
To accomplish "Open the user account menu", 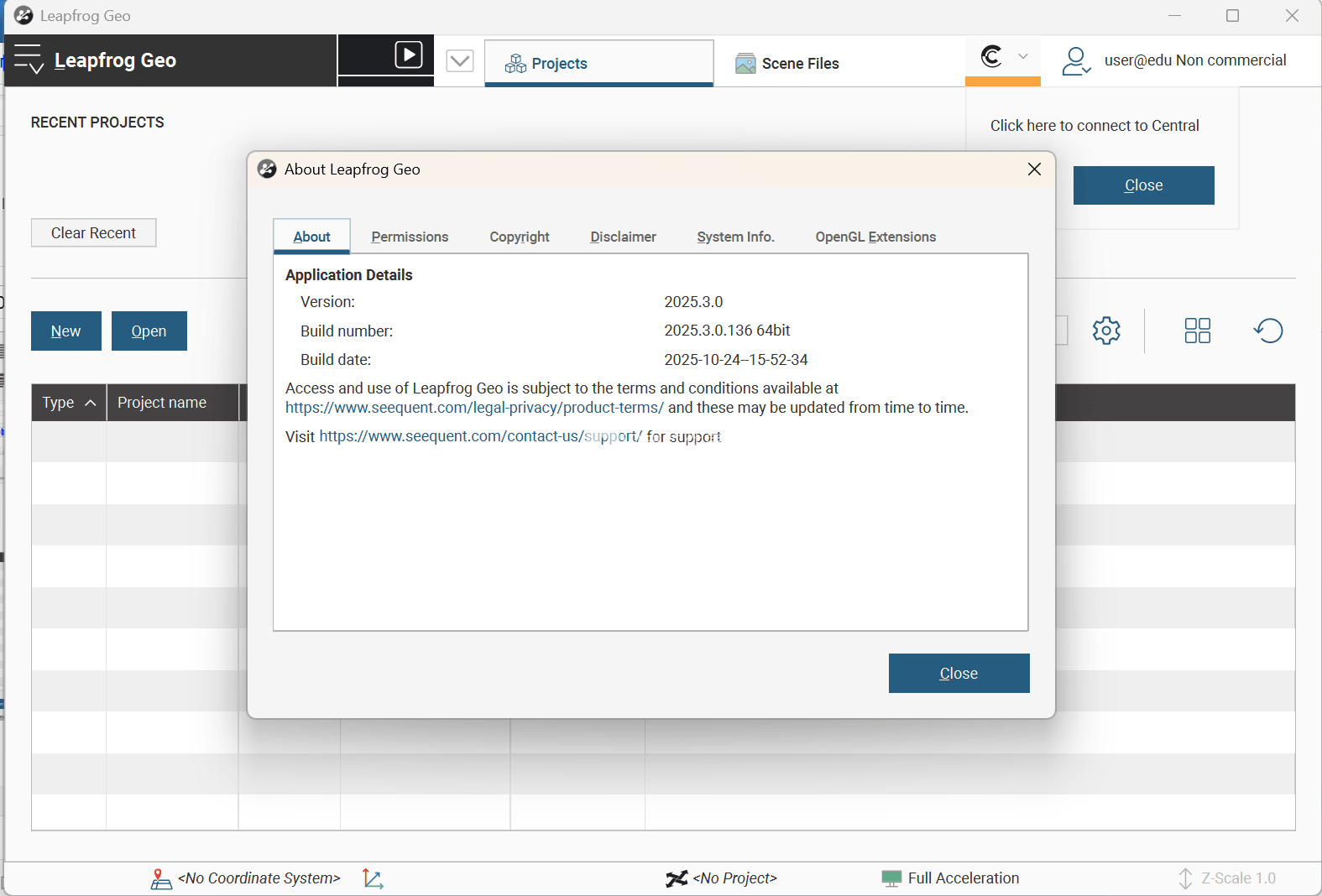I will click(1076, 60).
